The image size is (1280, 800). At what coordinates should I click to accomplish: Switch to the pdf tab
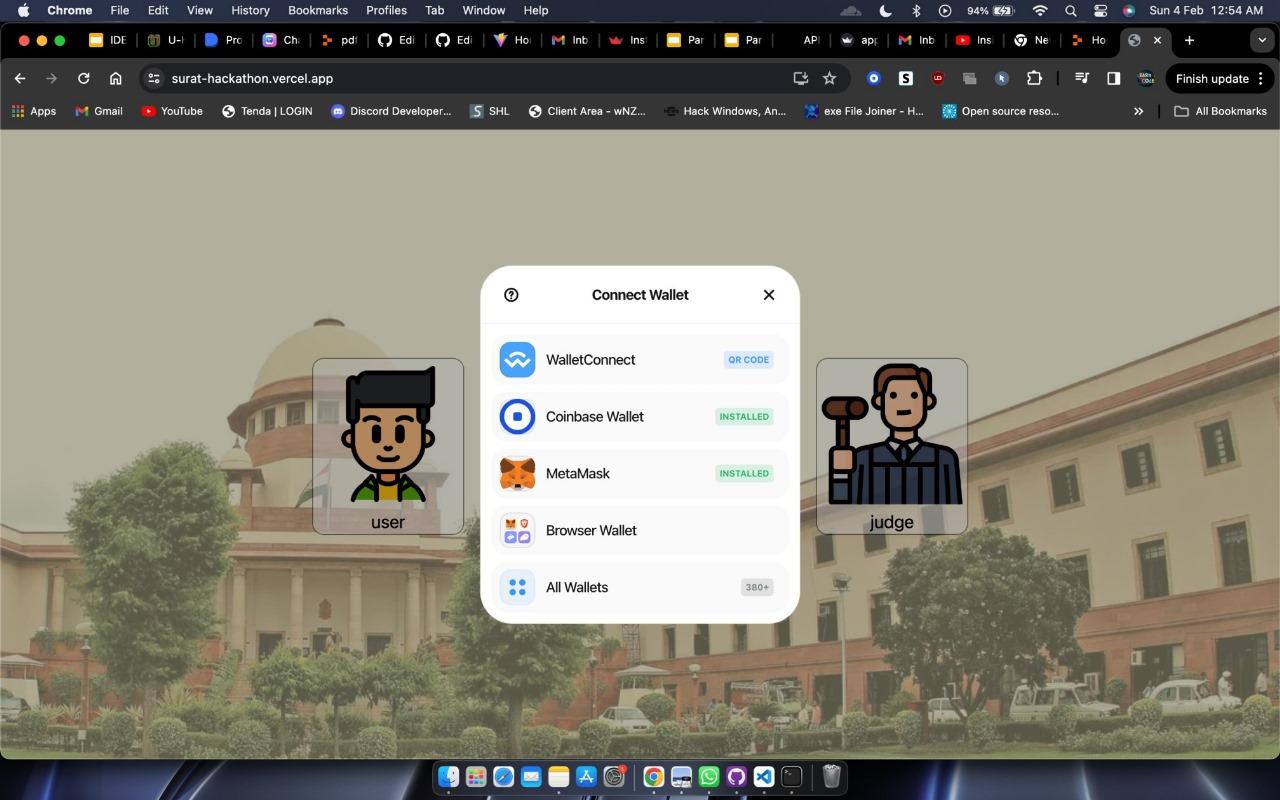(340, 40)
